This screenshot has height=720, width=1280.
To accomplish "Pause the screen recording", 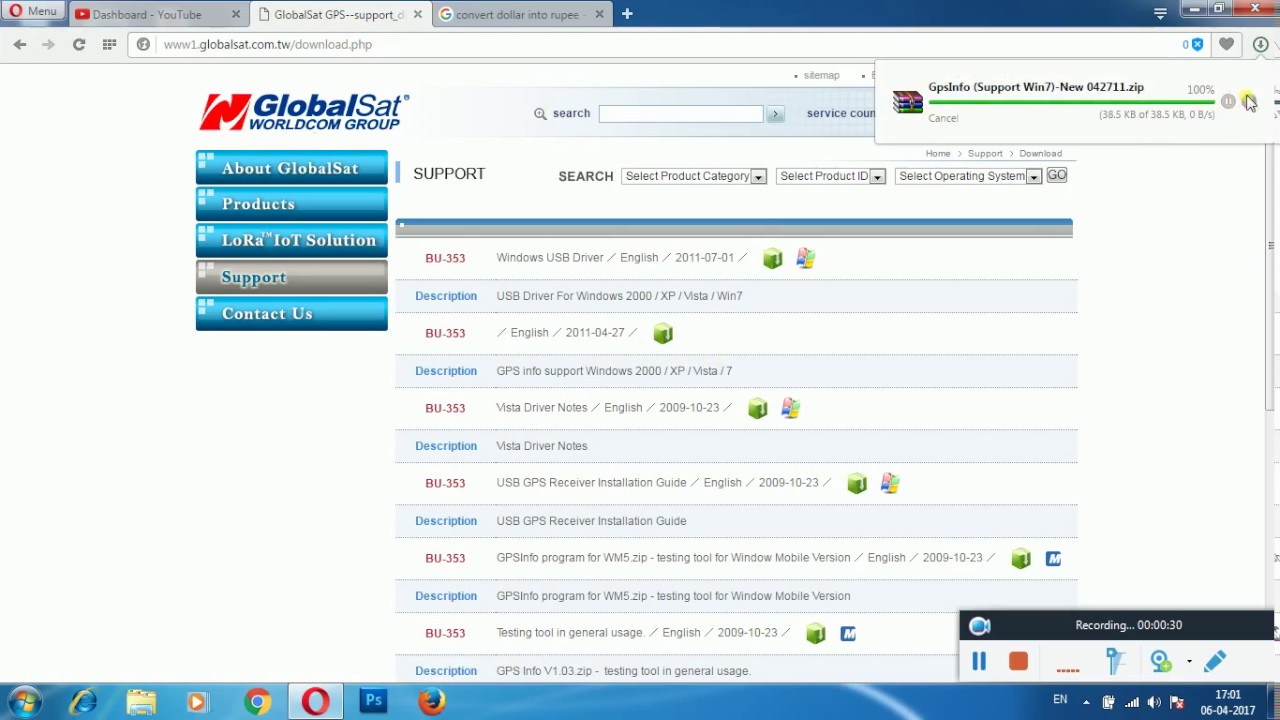I will (x=979, y=661).
